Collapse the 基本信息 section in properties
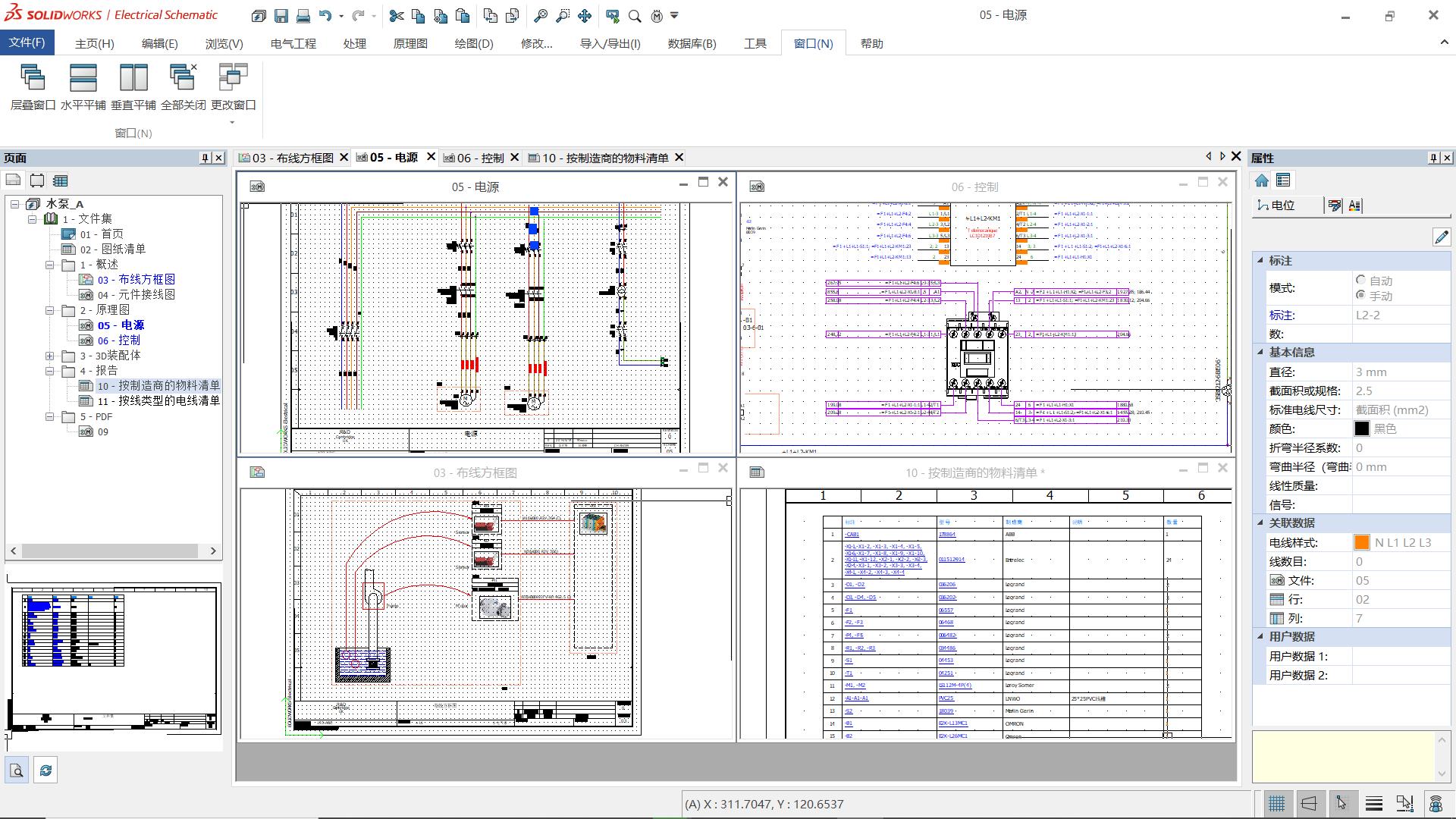 tap(1260, 352)
